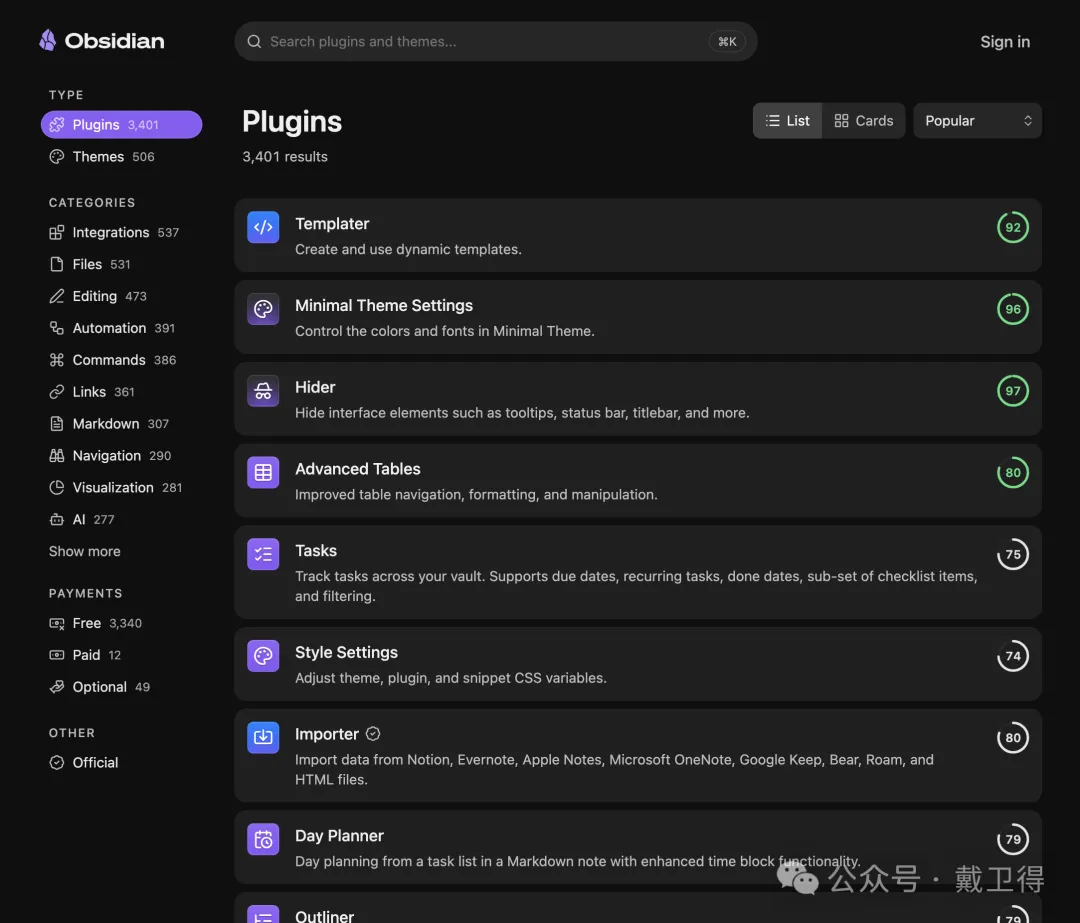Click the search magnifier icon

click(x=254, y=41)
